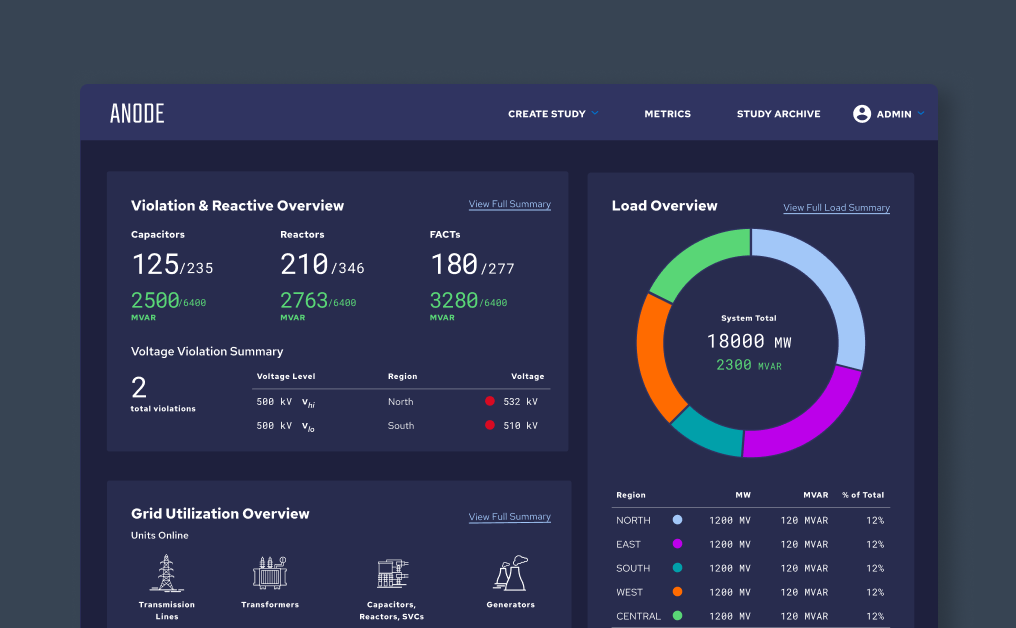Expand the Create Study dropdown chevron
Viewport: 1016px width, 628px height.
[x=595, y=113]
